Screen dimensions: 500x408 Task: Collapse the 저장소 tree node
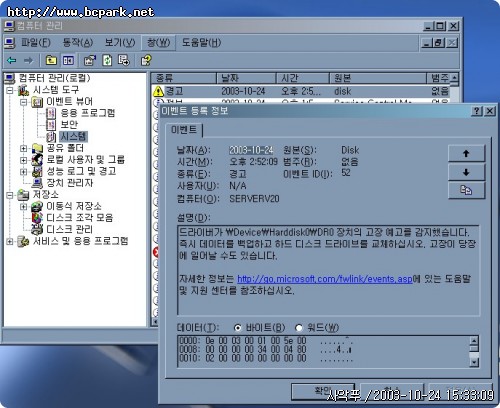click(10, 195)
